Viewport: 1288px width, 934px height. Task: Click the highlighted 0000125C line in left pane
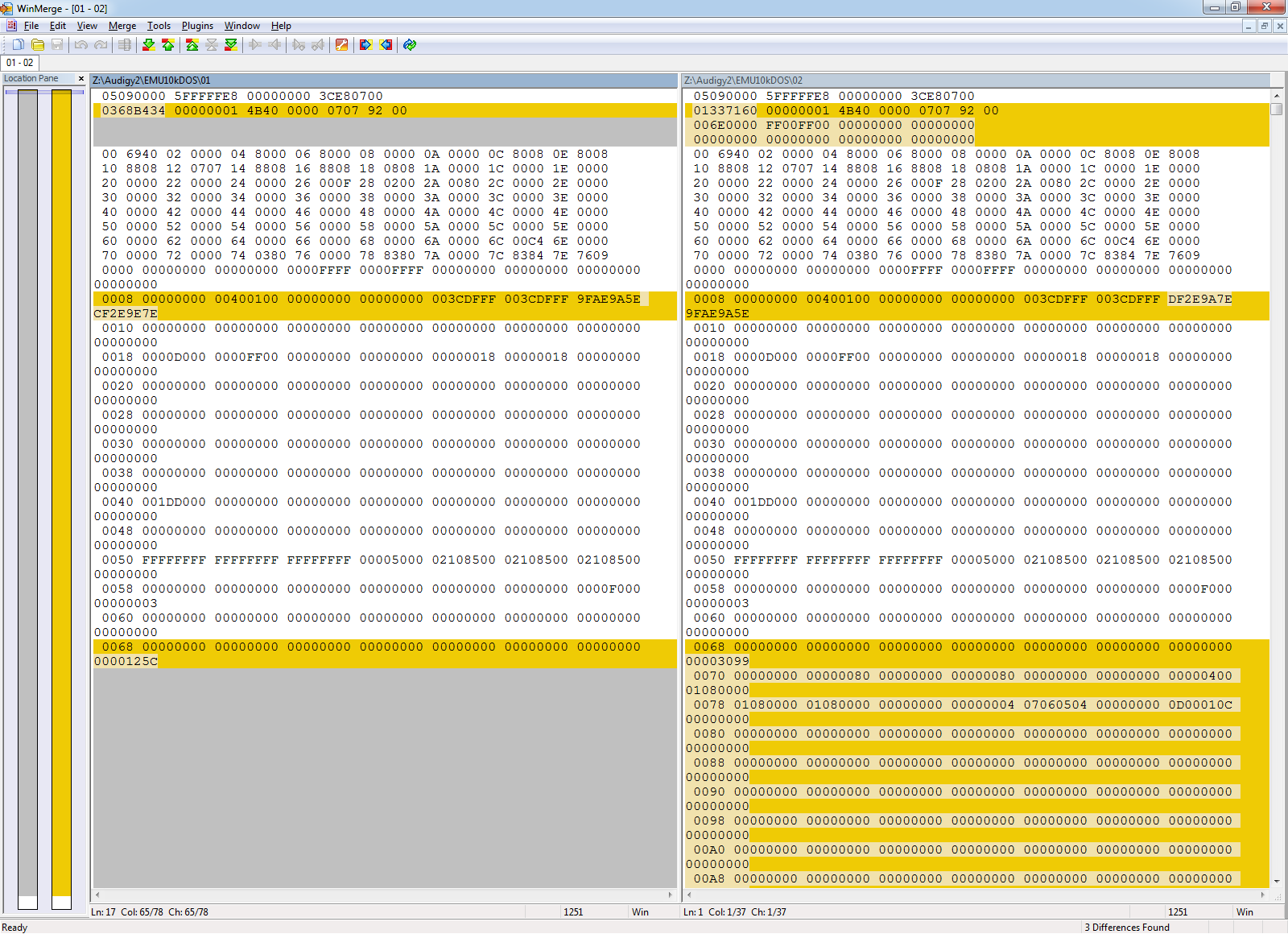click(126, 662)
